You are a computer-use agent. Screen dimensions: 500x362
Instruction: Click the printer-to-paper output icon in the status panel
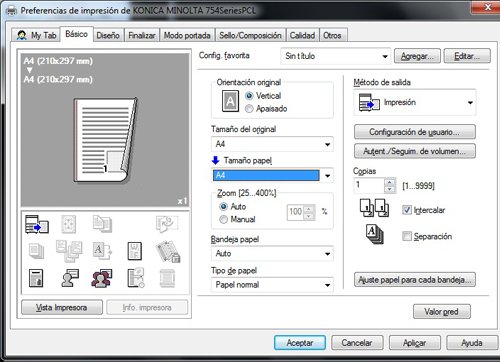[x=37, y=224]
